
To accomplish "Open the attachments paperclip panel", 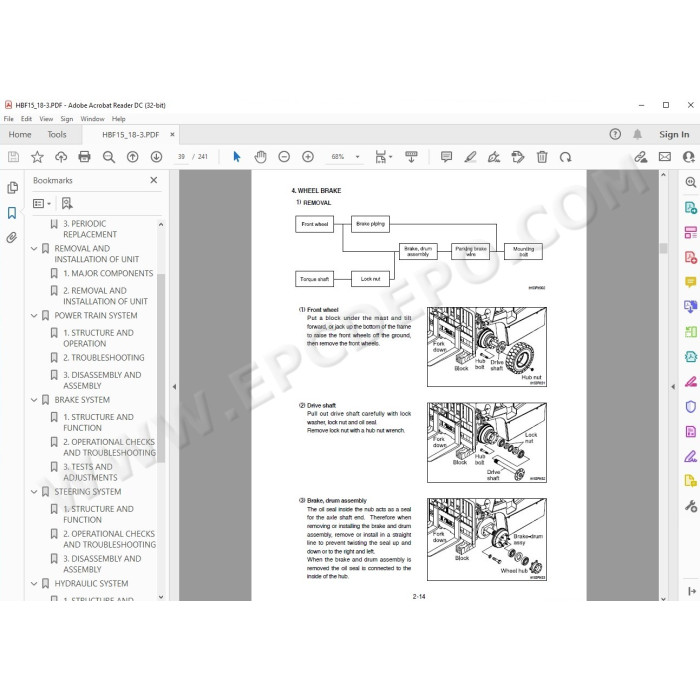I will point(12,238).
